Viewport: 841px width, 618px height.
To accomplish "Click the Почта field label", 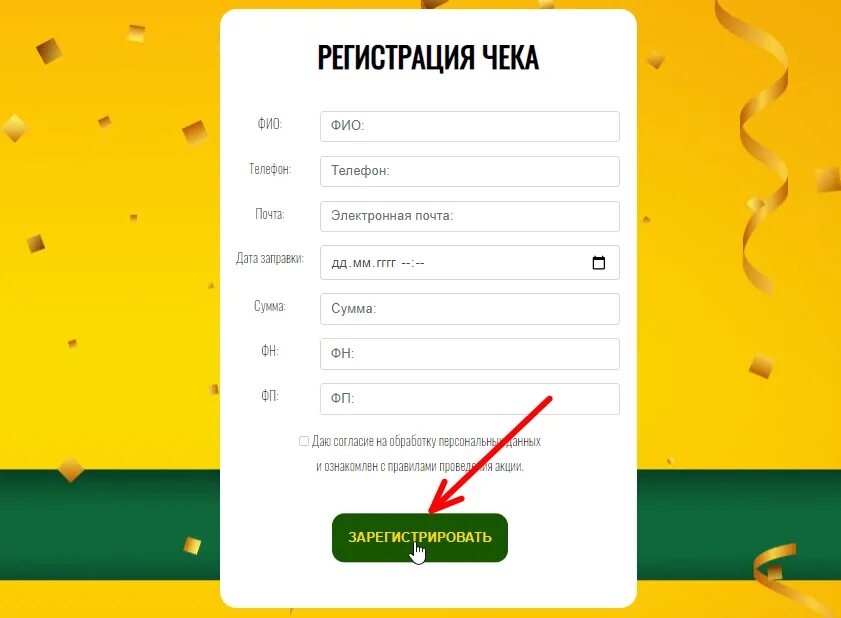I will point(270,214).
